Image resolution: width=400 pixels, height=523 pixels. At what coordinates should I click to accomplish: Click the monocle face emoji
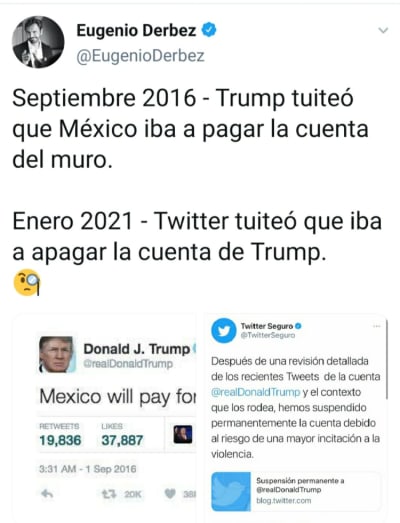[27, 282]
